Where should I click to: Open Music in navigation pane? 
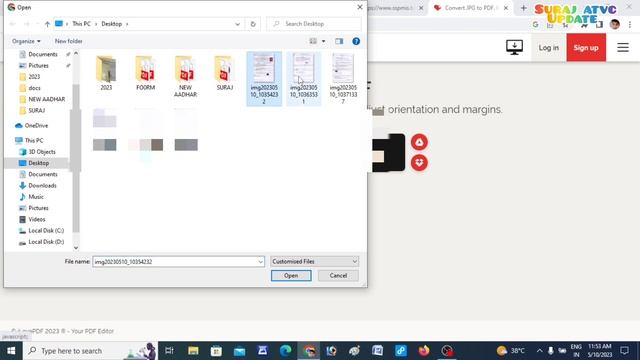pos(36,197)
